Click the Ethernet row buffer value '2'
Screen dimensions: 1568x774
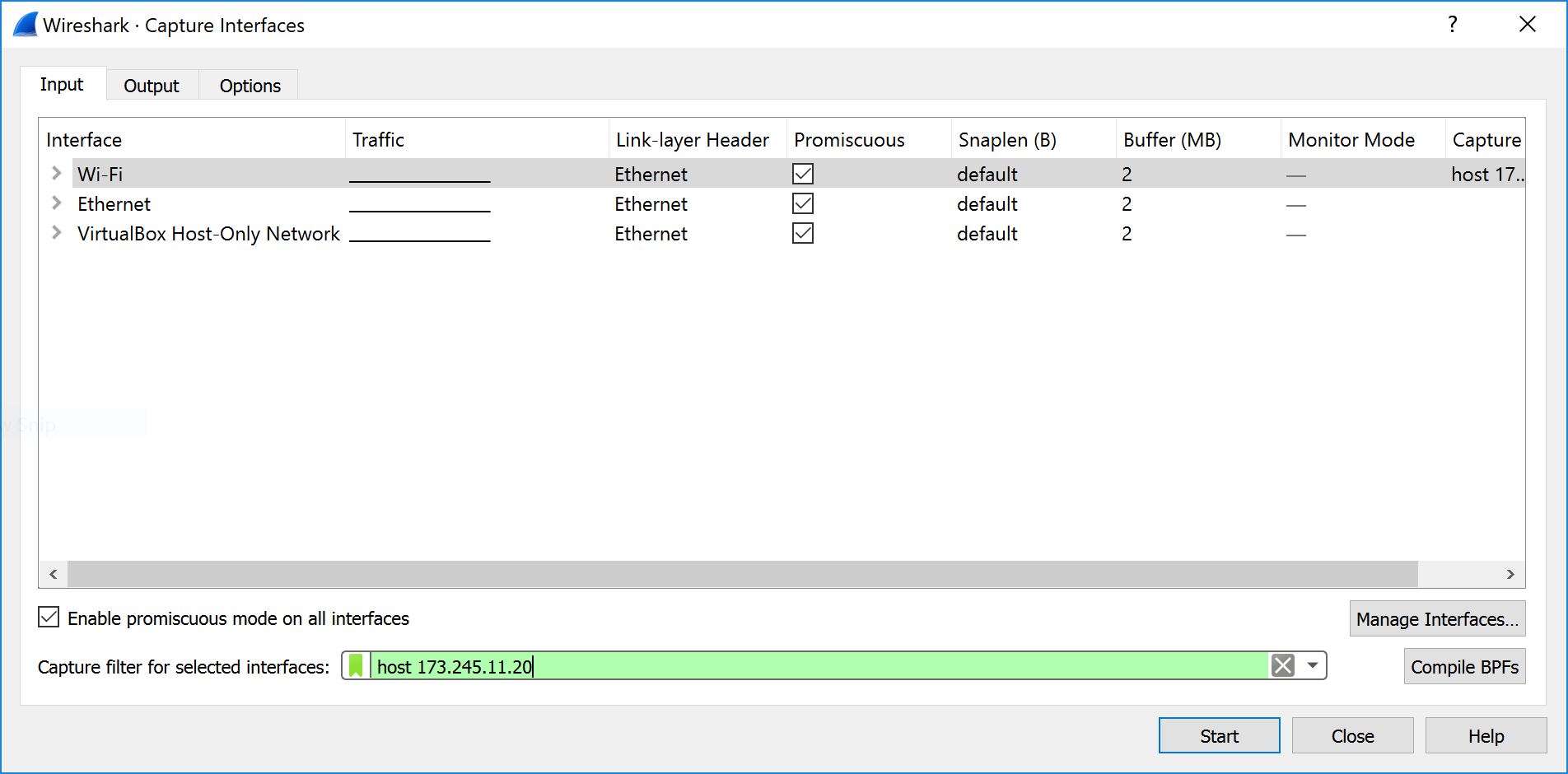pos(1127,203)
